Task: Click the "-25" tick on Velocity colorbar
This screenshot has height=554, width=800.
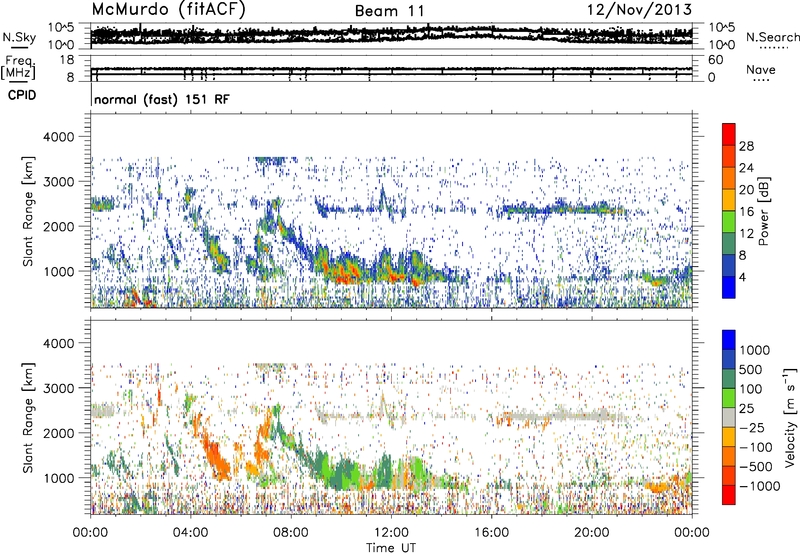Action: [x=752, y=427]
